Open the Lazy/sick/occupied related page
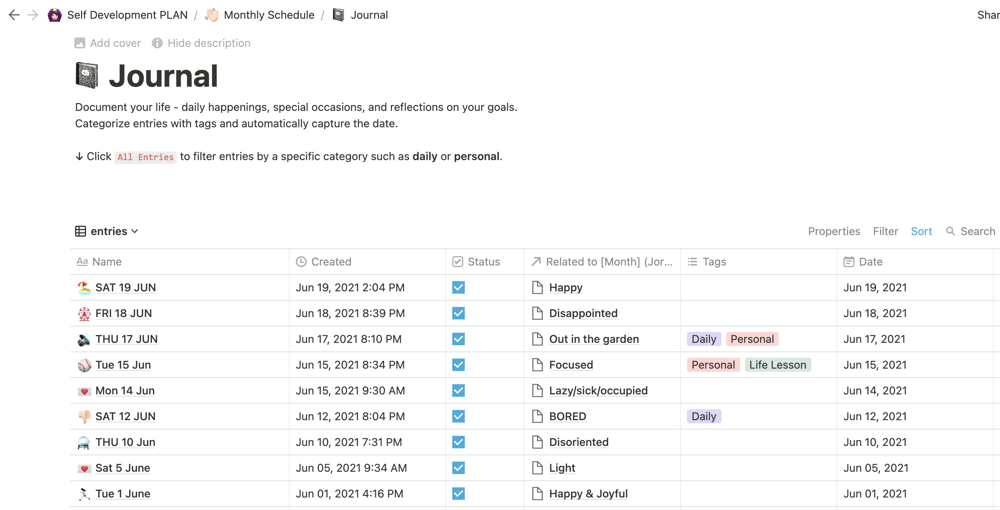The image size is (1000, 510). pyautogui.click(x=598, y=391)
